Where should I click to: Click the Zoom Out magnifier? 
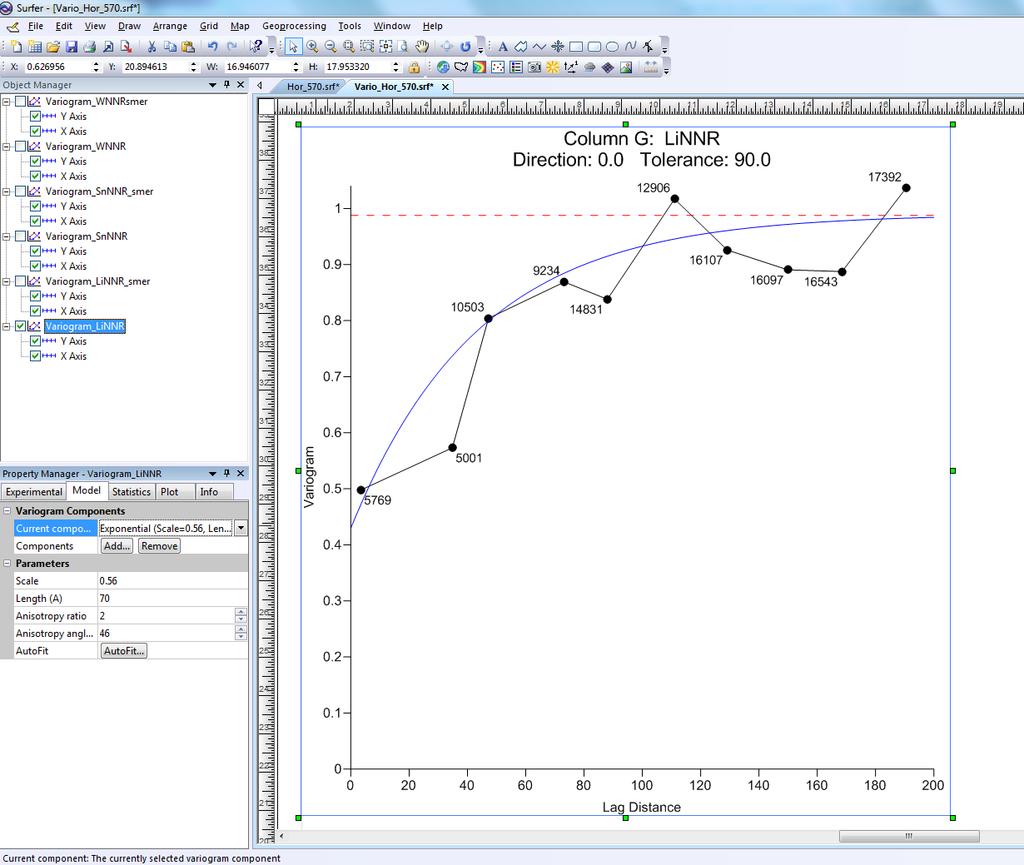[330, 46]
